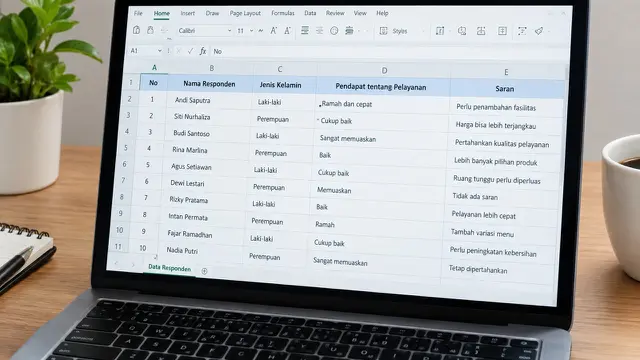The image size is (640, 360).
Task: Select column header E
Action: click(506, 72)
